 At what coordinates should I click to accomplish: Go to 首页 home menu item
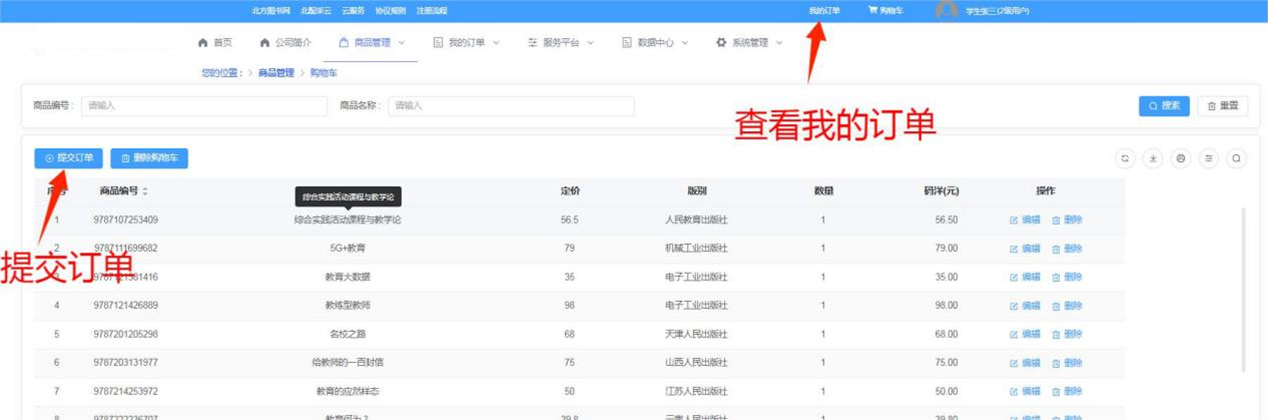(x=215, y=43)
